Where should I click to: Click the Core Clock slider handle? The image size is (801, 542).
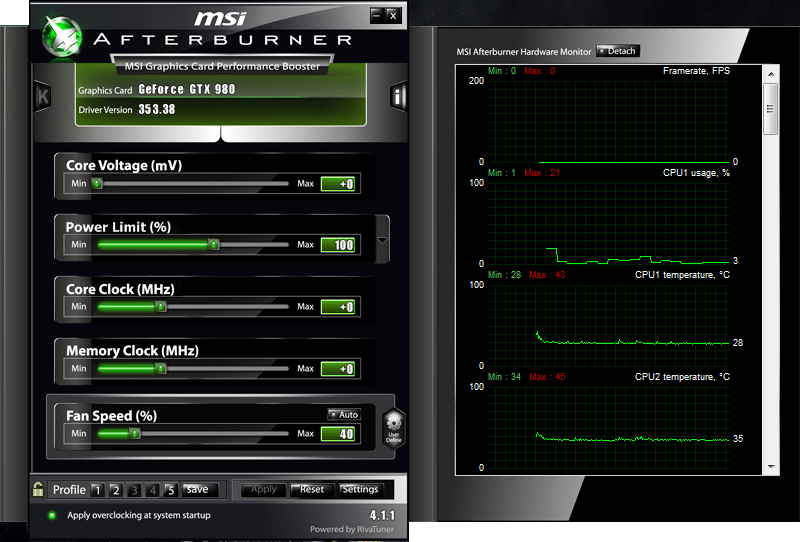click(x=161, y=307)
